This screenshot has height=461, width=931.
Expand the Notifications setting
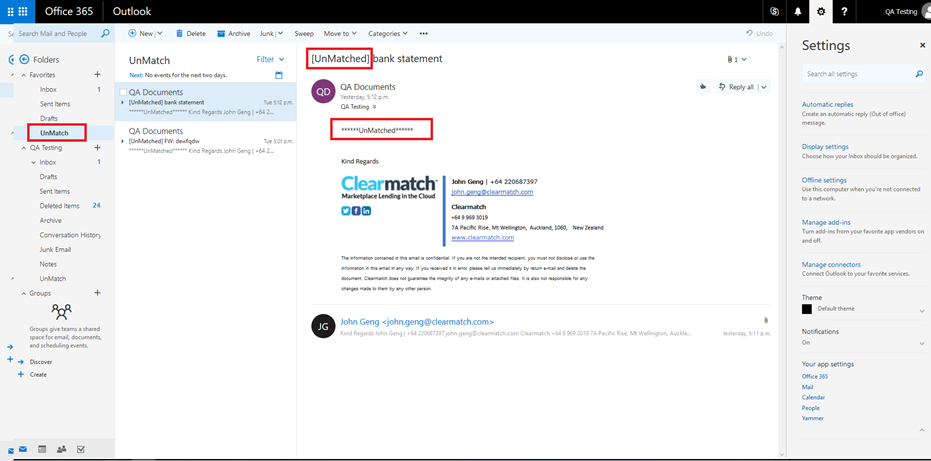pos(922,343)
